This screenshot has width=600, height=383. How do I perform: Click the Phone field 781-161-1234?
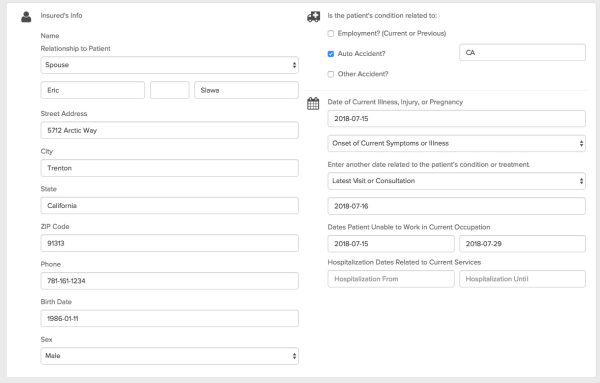[170, 281]
